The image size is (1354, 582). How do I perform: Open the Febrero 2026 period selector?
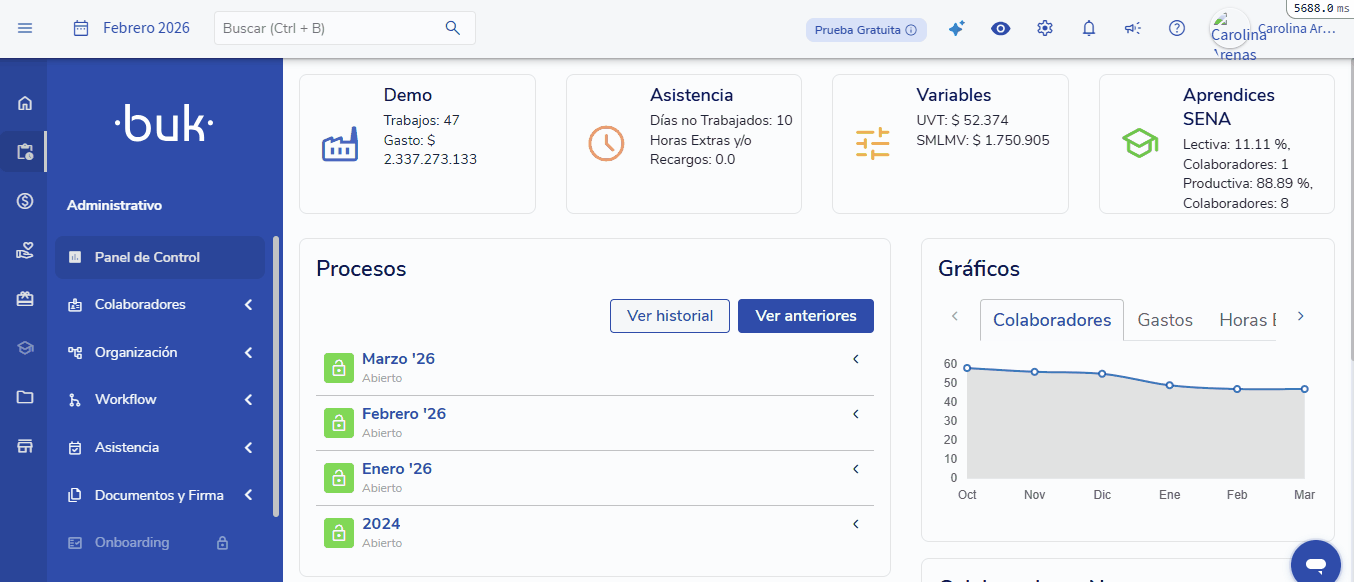[132, 28]
